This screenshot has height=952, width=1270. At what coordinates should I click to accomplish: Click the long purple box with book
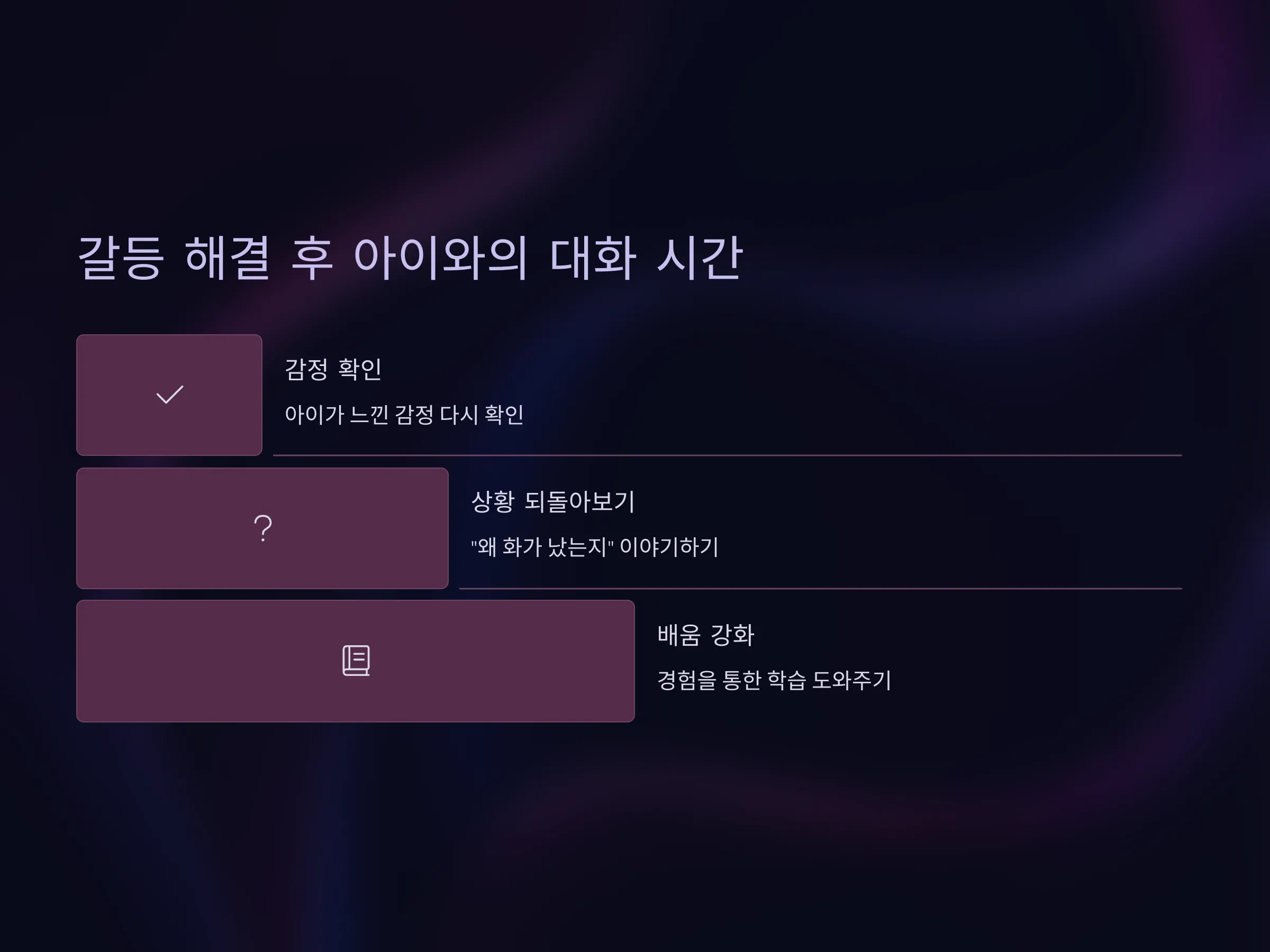pyautogui.click(x=356, y=661)
